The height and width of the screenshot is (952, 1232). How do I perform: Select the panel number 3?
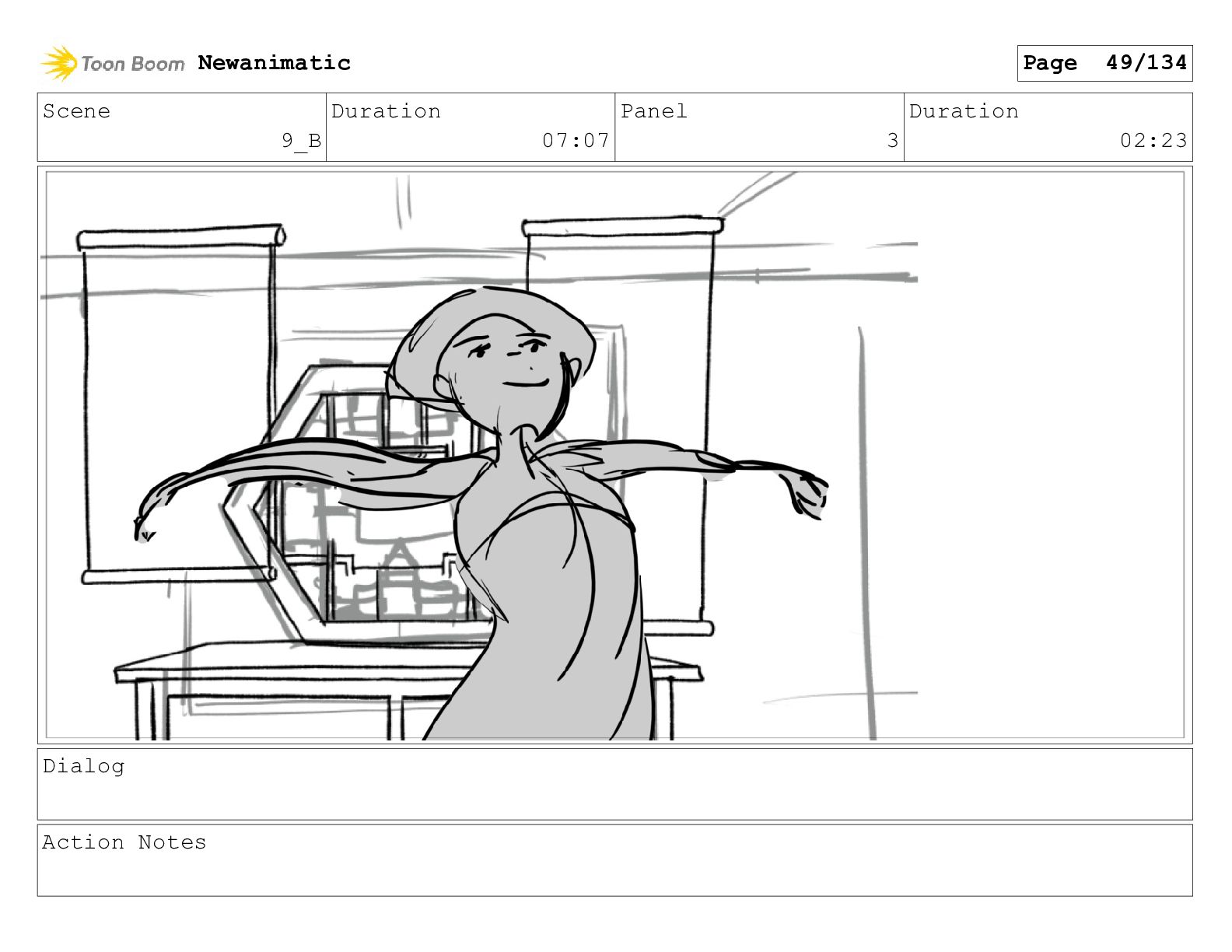[893, 141]
